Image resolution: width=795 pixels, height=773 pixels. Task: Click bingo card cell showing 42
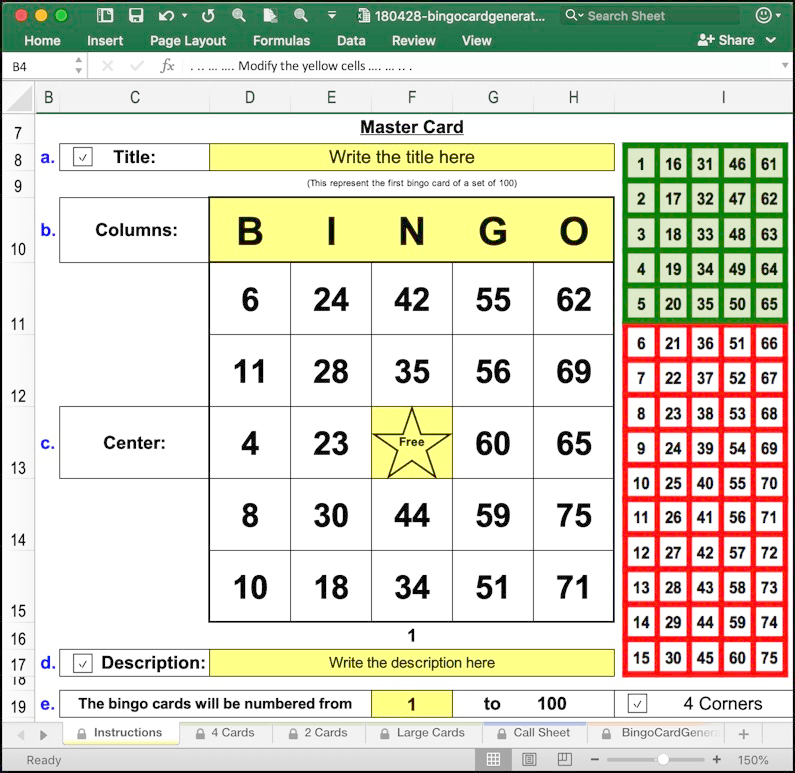[x=412, y=299]
